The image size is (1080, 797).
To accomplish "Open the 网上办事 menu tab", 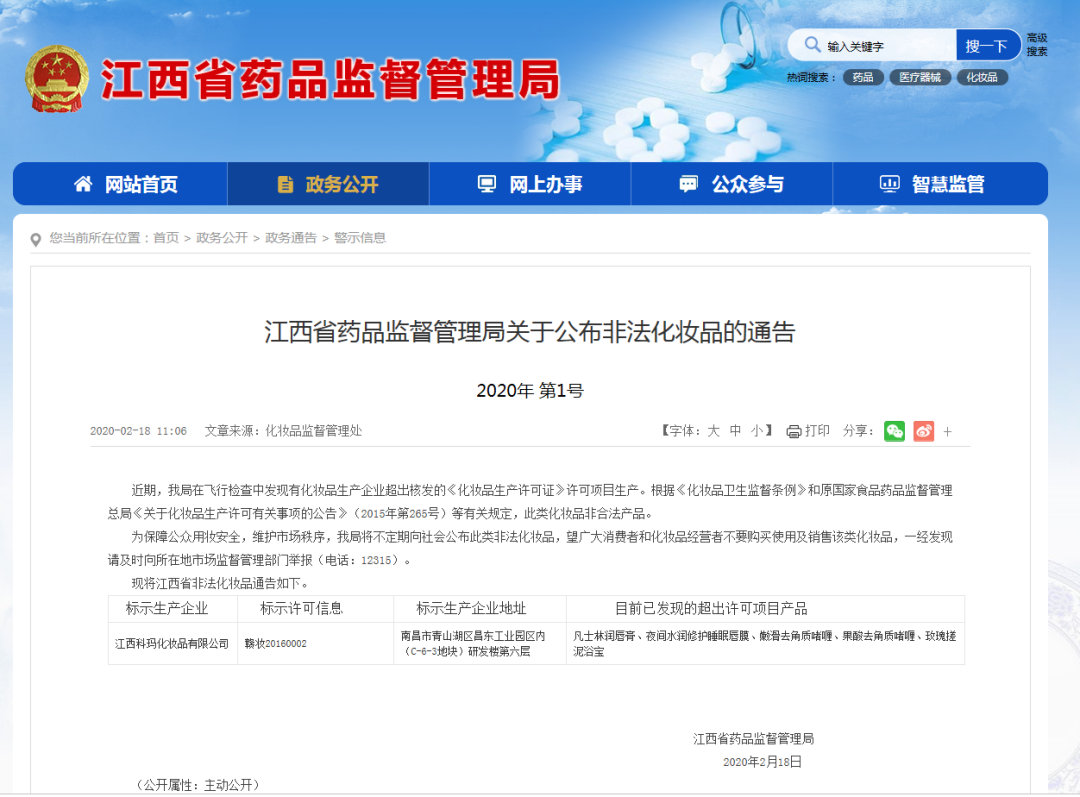I will tap(530, 184).
